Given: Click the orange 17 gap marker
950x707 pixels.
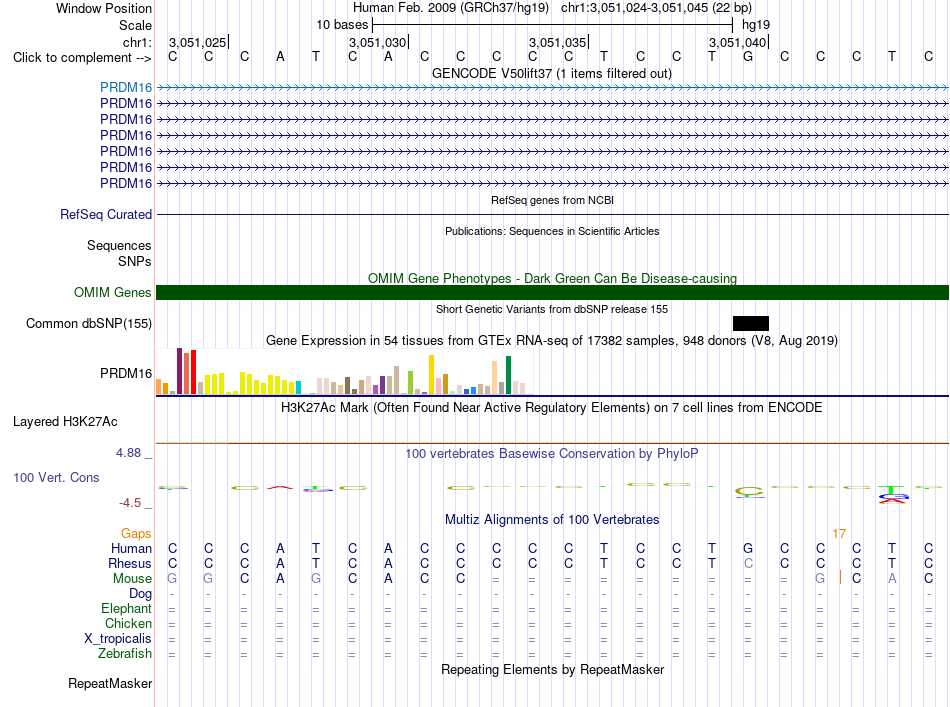Looking at the screenshot, I should 839,534.
